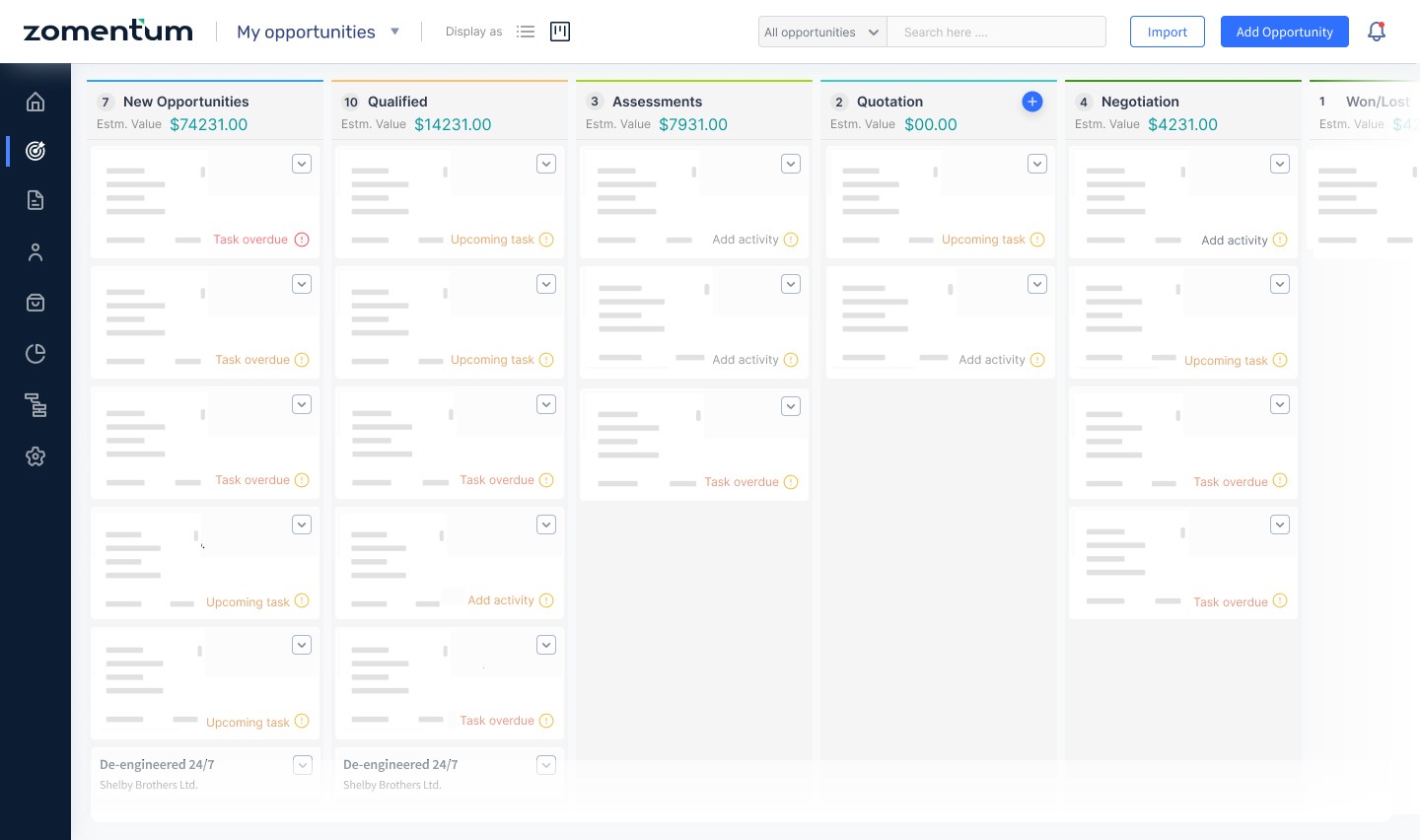
Task: Click the blue plus icon in Quotation column
Action: (x=1031, y=102)
